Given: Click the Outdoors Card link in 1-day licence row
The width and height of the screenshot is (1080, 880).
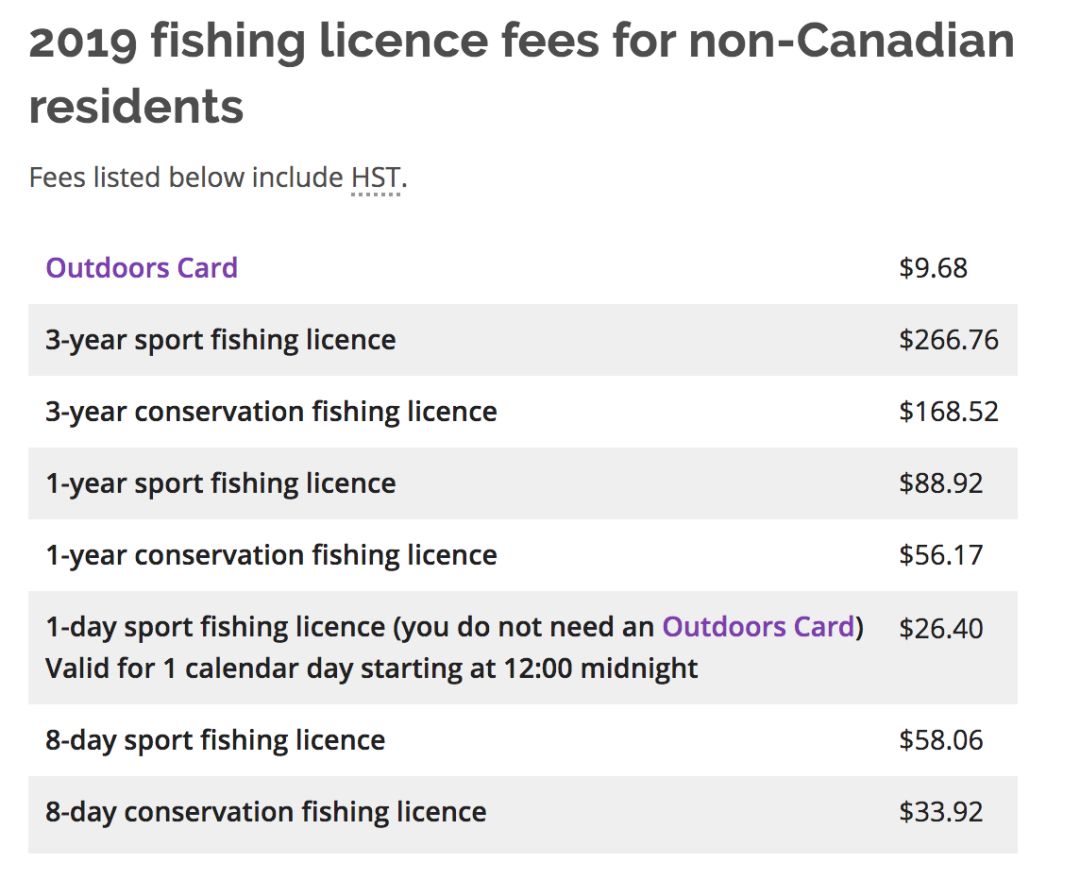Looking at the screenshot, I should [758, 627].
